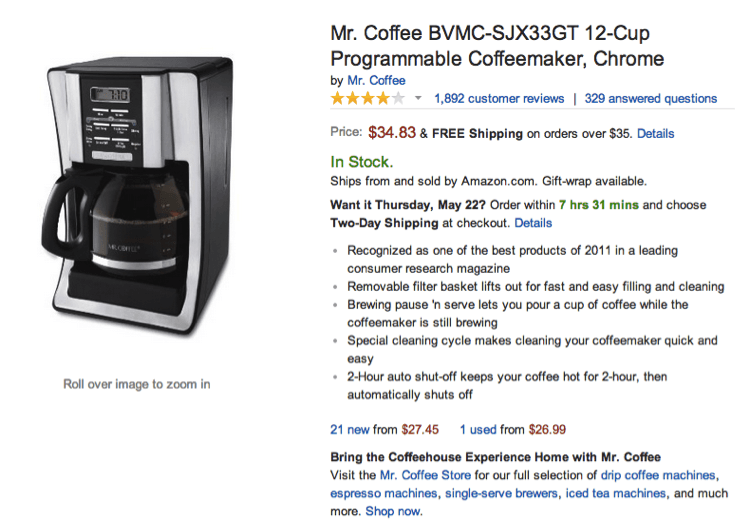Open espresso machines link
The width and height of the screenshot is (750, 523).
tap(384, 493)
